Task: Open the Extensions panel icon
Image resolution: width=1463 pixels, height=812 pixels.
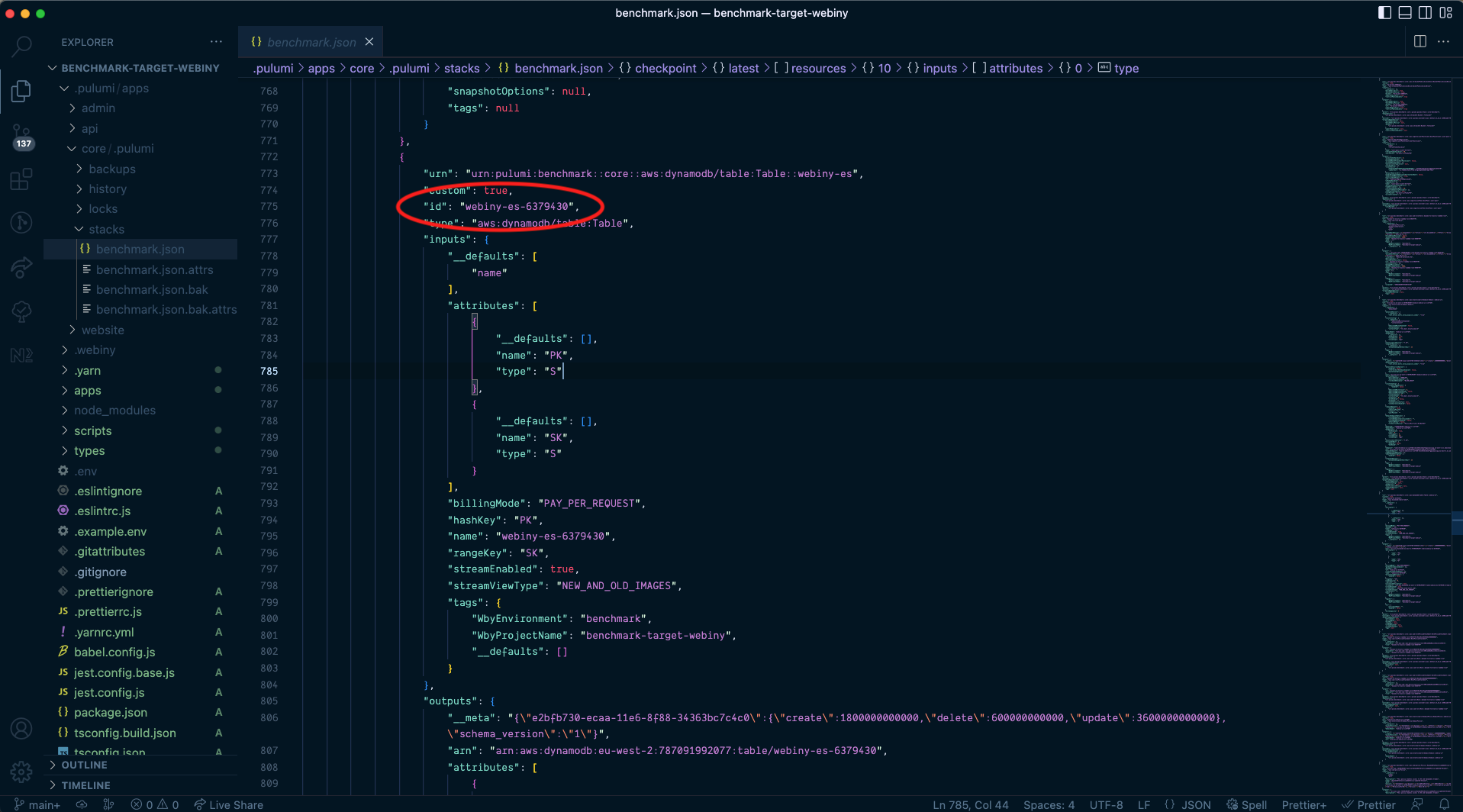Action: (x=21, y=179)
